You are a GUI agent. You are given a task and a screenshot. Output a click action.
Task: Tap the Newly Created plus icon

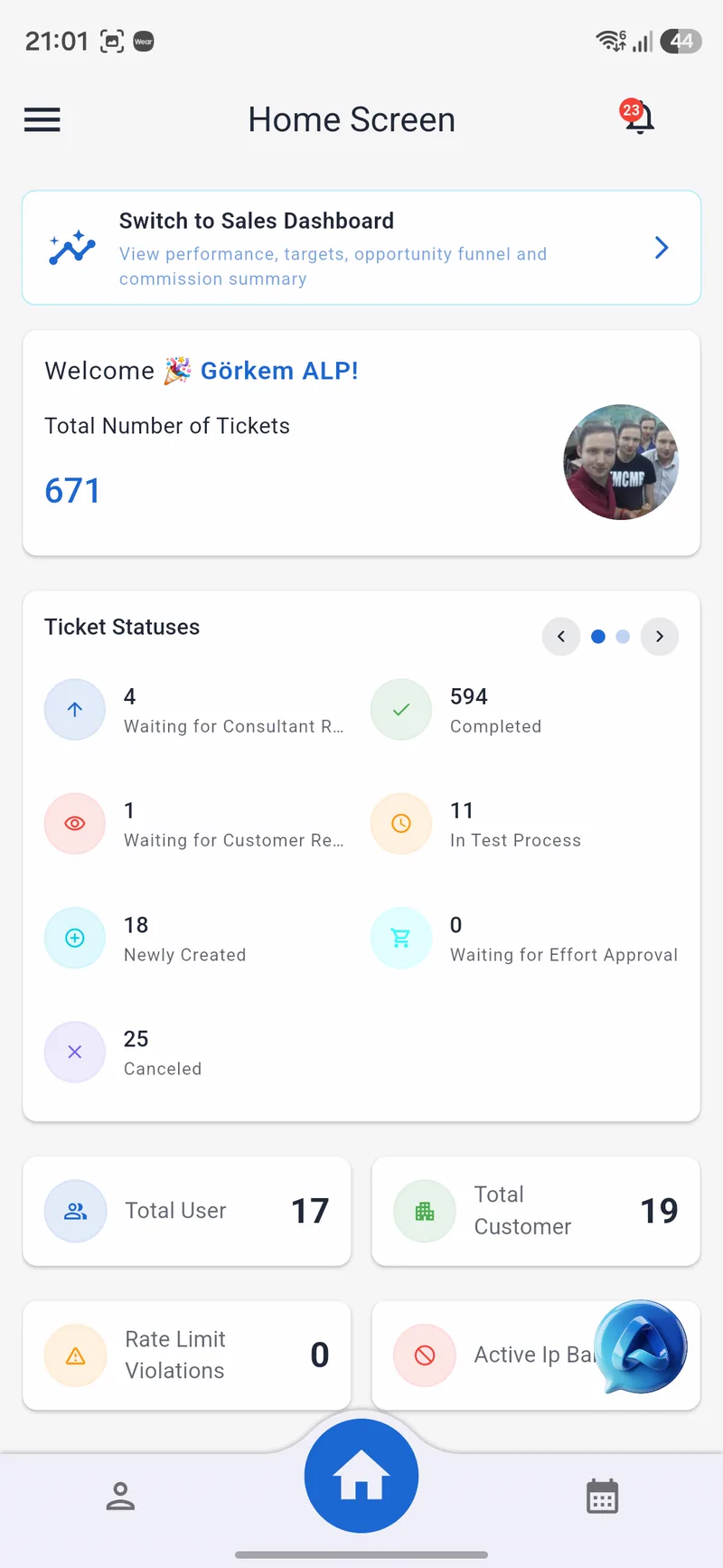[x=75, y=938]
